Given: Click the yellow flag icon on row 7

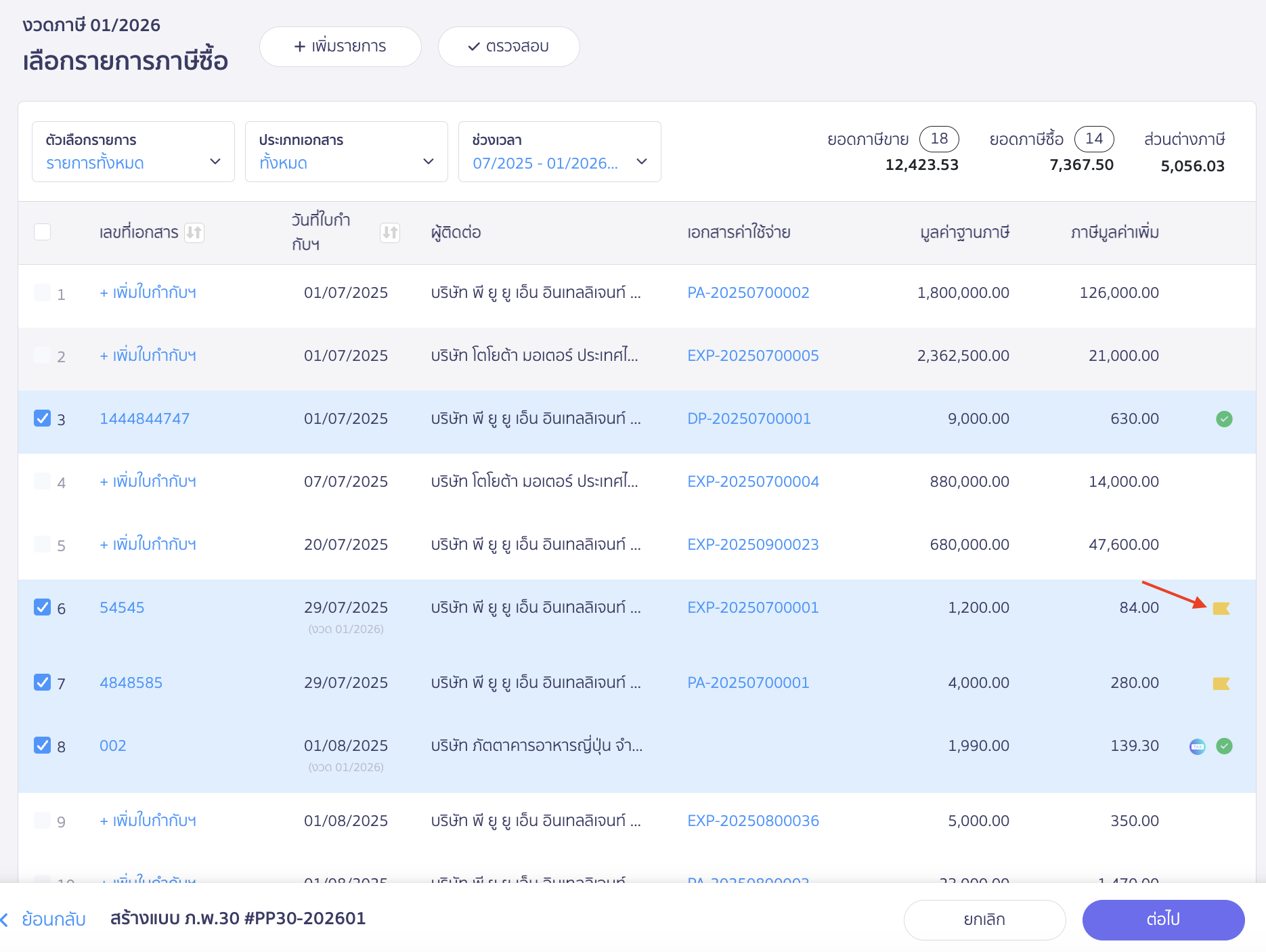Looking at the screenshot, I should (x=1221, y=684).
